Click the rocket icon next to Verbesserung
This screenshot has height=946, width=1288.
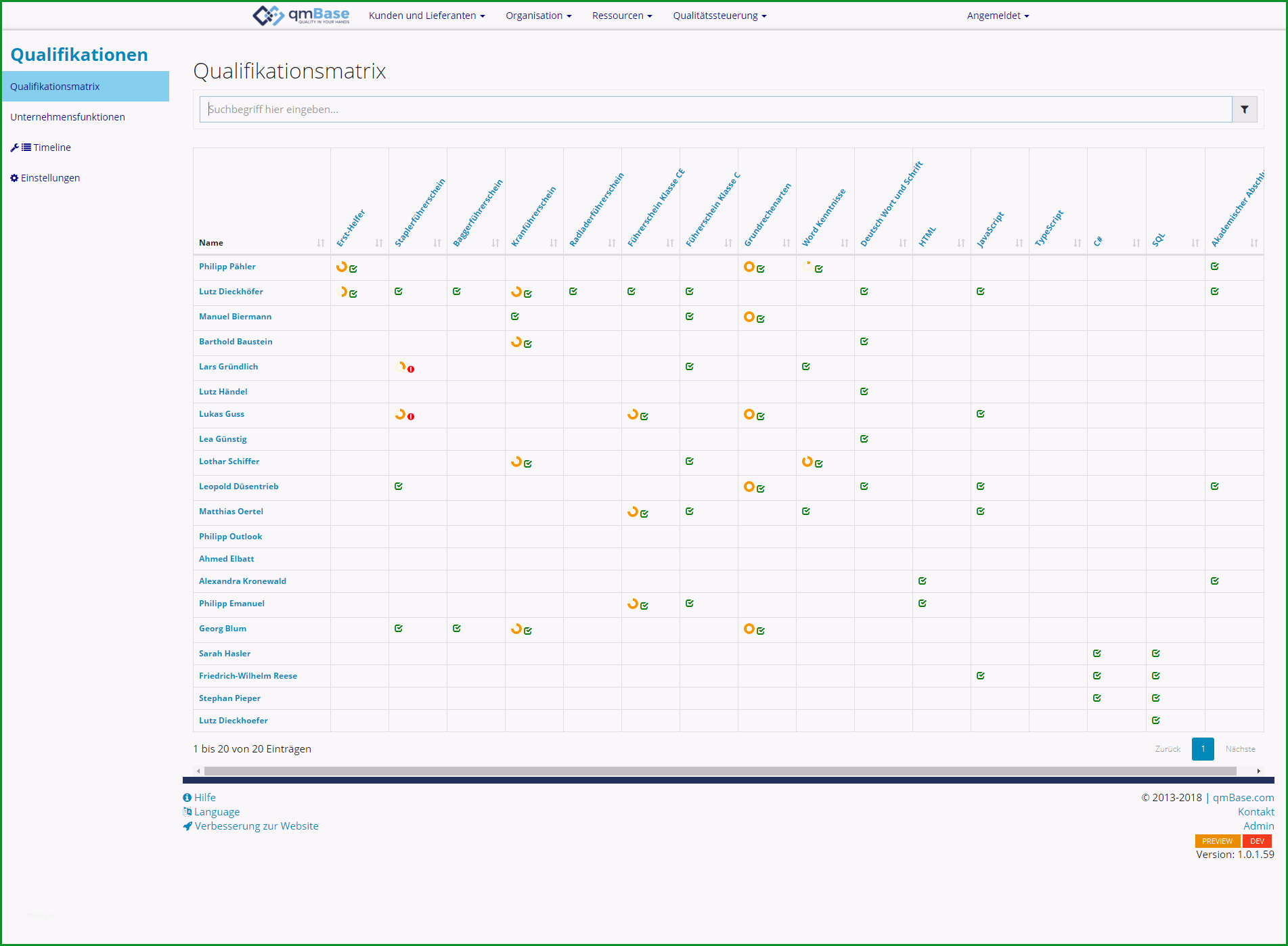coord(187,826)
